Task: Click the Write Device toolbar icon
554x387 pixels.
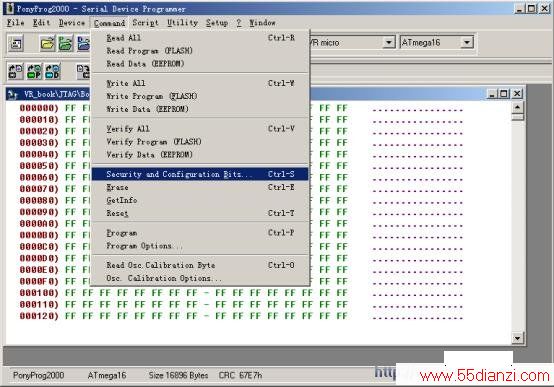Action: coord(83,71)
